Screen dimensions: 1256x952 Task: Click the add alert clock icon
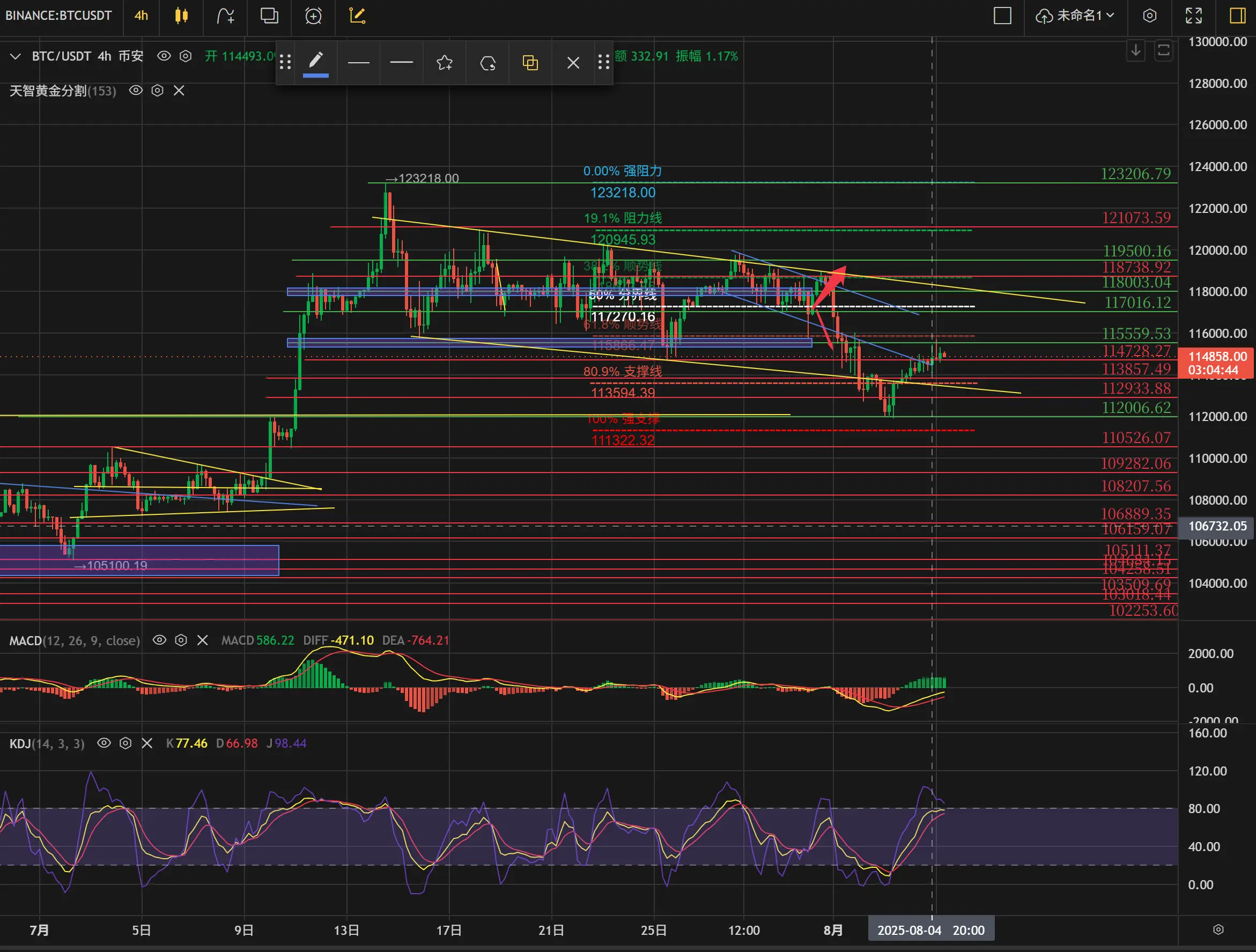click(x=313, y=16)
